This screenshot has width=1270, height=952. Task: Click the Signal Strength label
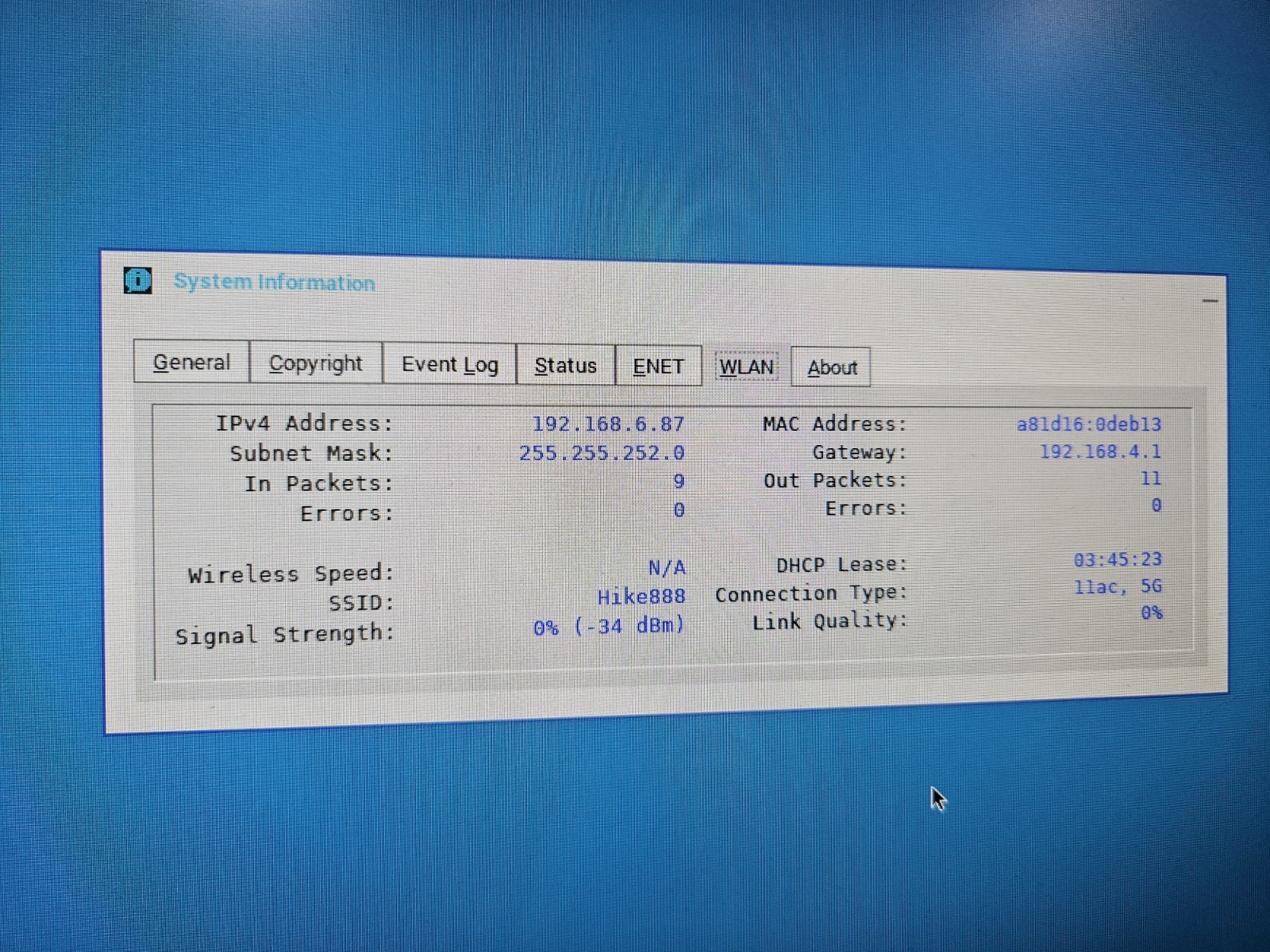(284, 635)
